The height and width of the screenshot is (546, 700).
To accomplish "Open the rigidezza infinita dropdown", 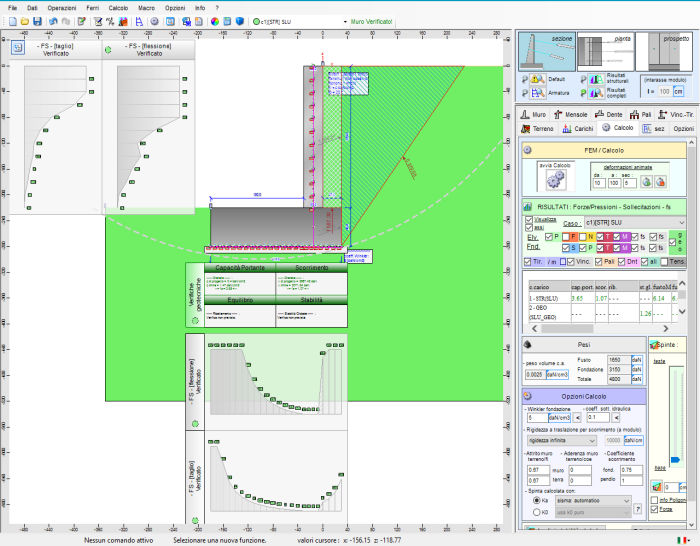I will point(562,440).
